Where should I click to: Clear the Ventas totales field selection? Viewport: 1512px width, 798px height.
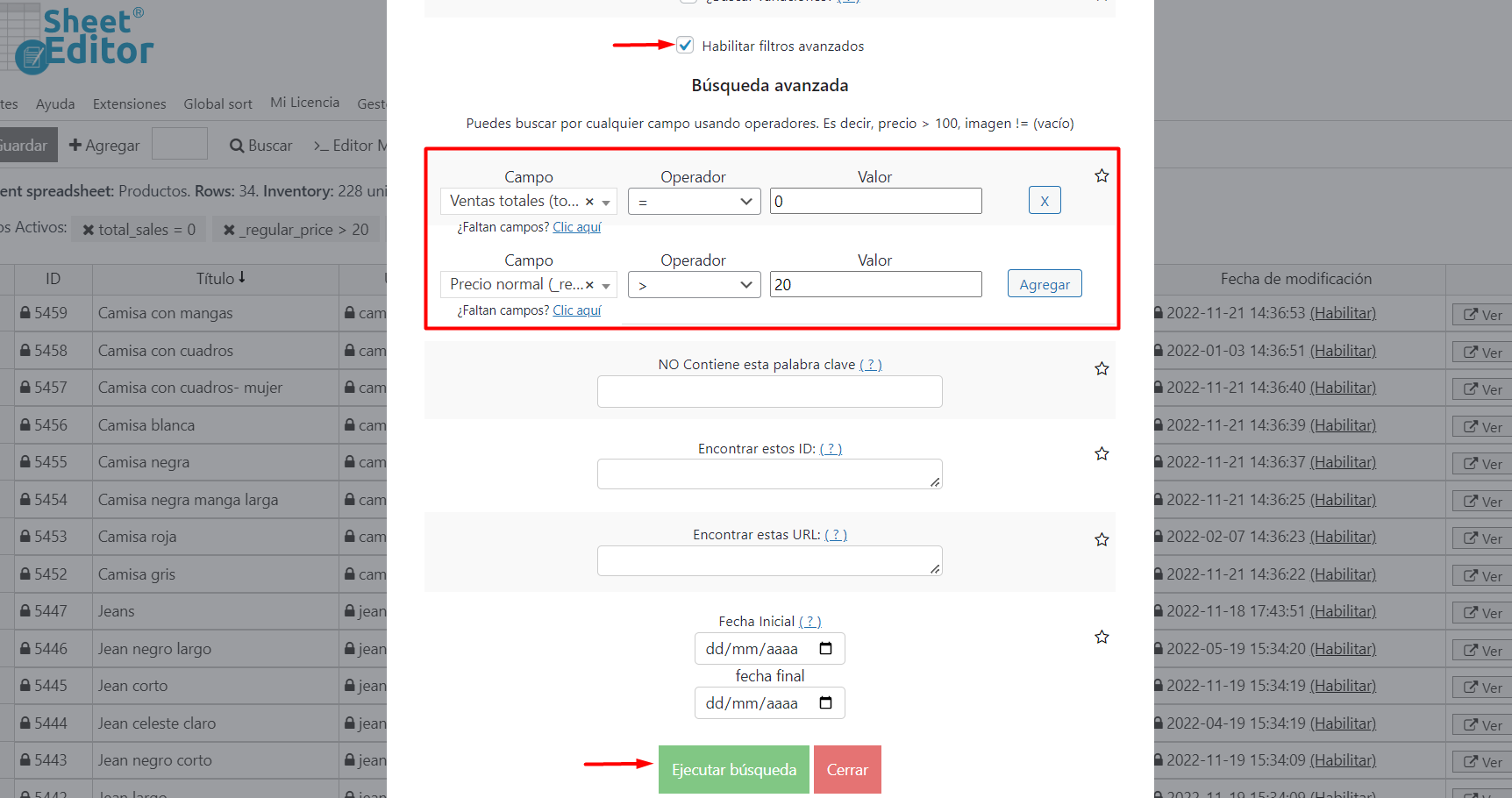tap(589, 202)
